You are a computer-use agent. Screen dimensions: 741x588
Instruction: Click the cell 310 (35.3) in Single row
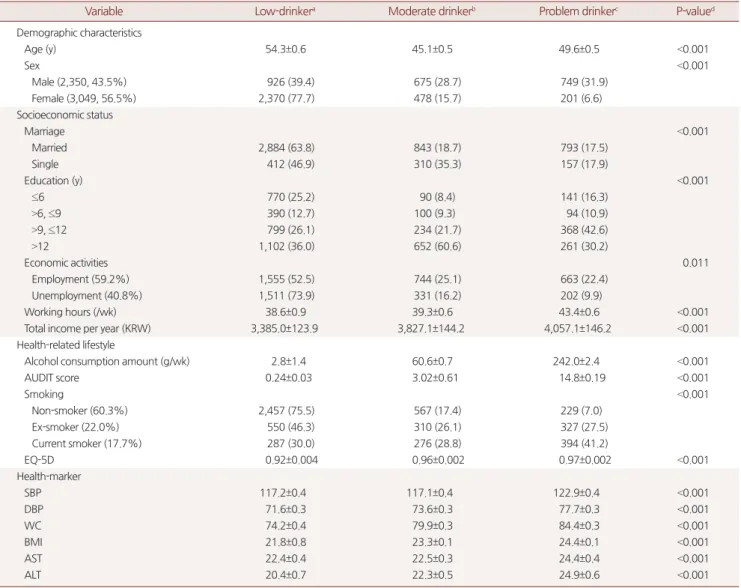(x=437, y=164)
